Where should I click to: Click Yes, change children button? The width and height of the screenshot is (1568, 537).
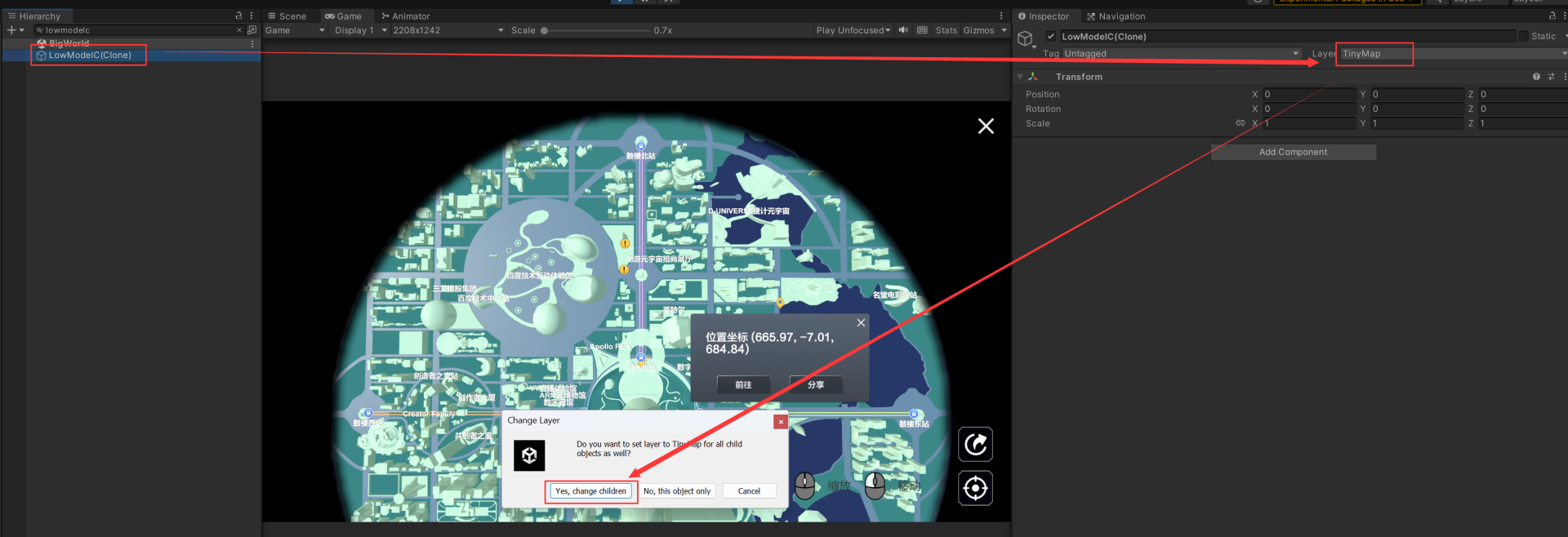(x=590, y=491)
